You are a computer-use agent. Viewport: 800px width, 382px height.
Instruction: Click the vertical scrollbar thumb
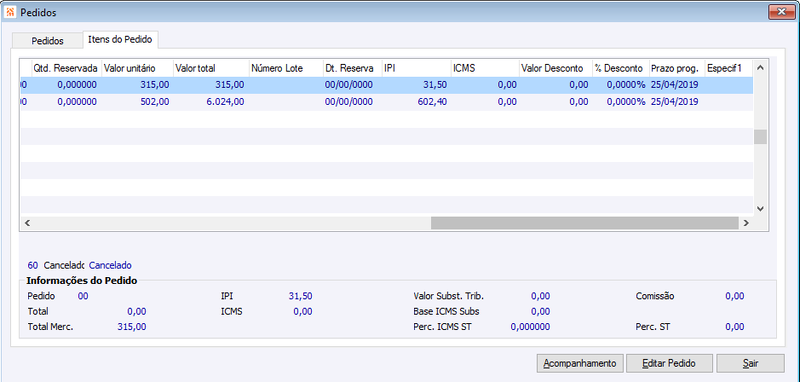(x=760, y=137)
